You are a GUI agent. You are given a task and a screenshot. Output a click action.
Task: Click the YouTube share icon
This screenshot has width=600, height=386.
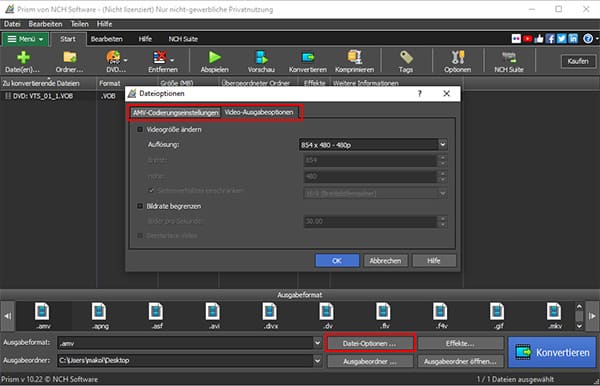tap(528, 39)
